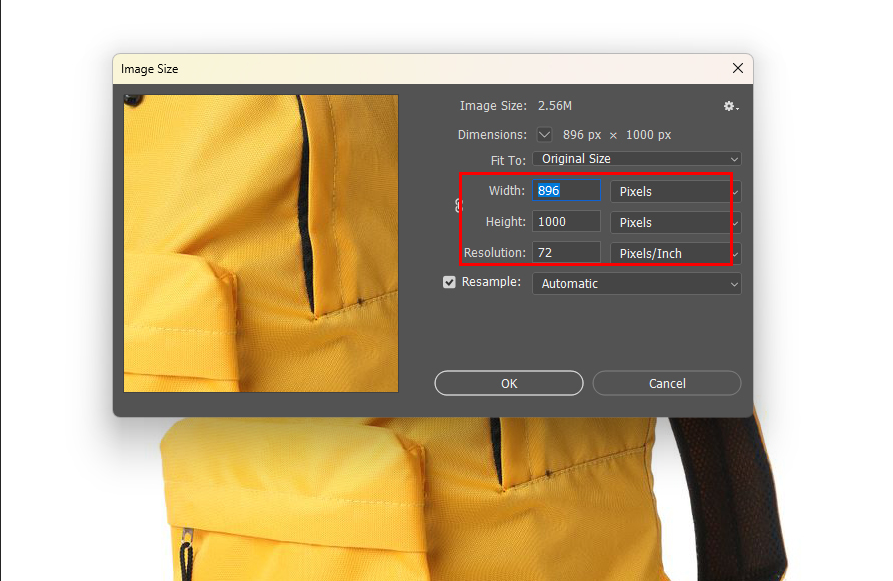Screen dimensions: 893x581
Task: Click the Width label text
Action: click(x=506, y=191)
